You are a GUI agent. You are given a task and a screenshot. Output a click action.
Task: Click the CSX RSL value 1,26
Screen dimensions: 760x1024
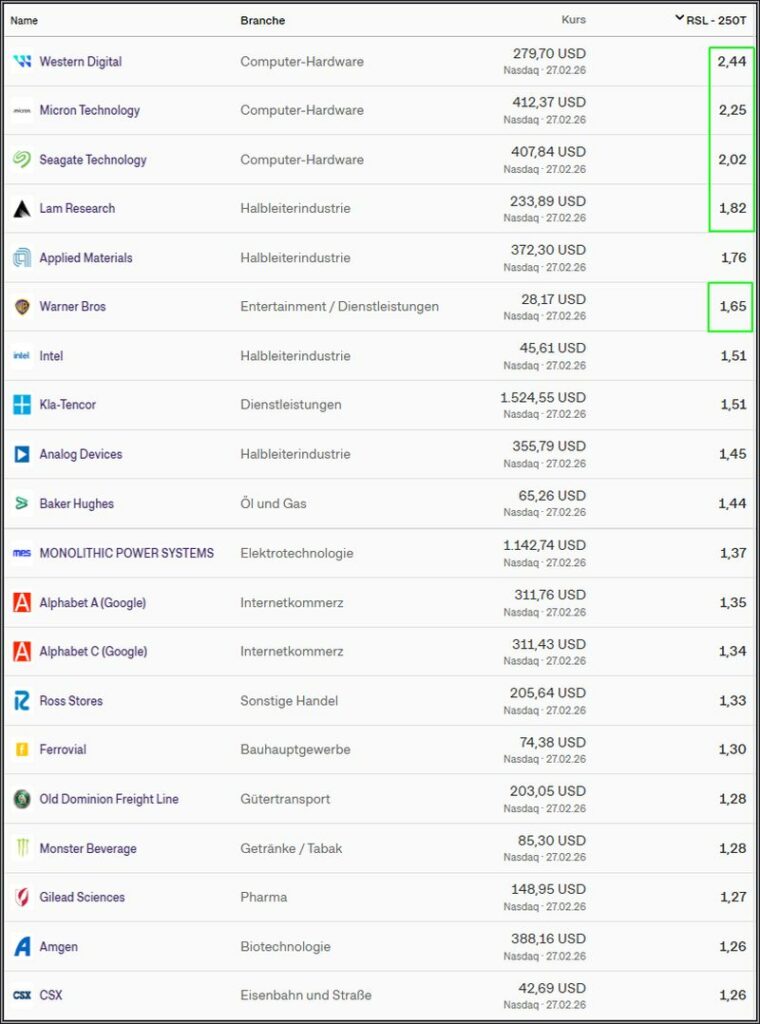click(732, 995)
